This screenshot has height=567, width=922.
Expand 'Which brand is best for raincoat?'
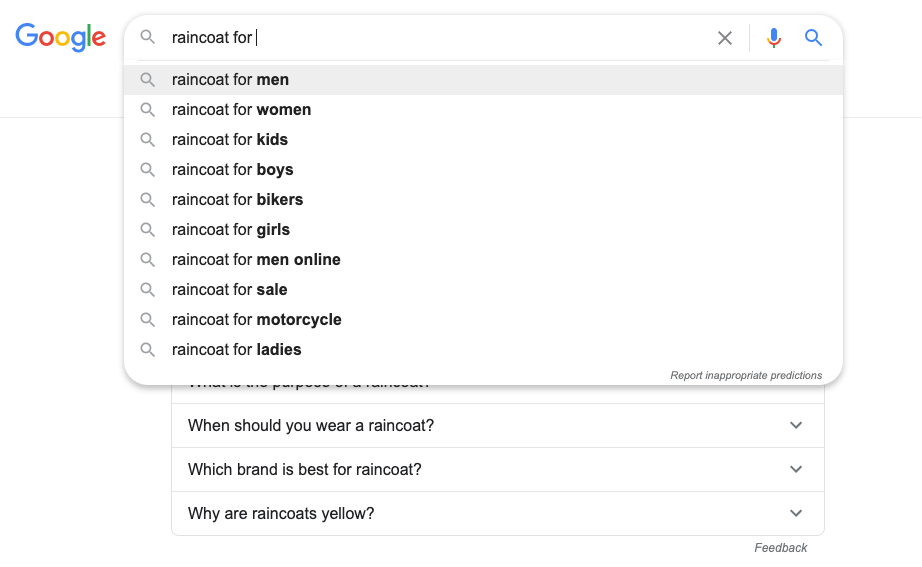coord(796,469)
